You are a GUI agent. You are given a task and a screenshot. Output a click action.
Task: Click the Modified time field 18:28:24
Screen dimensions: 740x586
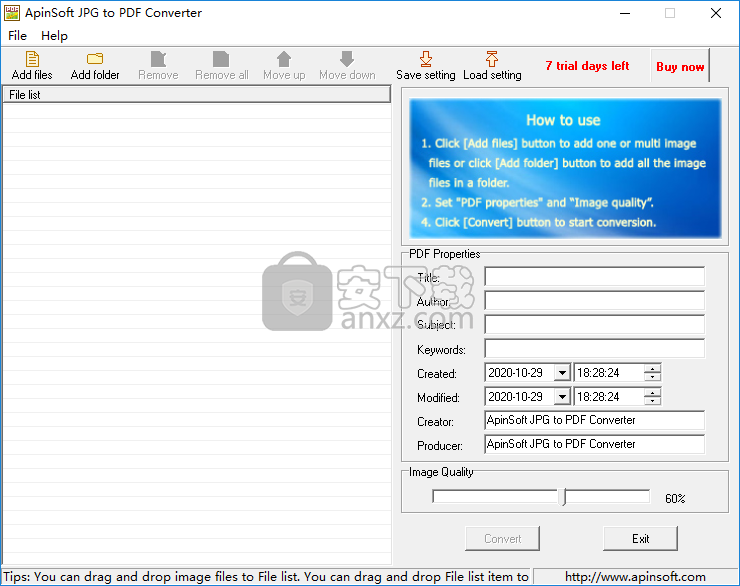609,397
